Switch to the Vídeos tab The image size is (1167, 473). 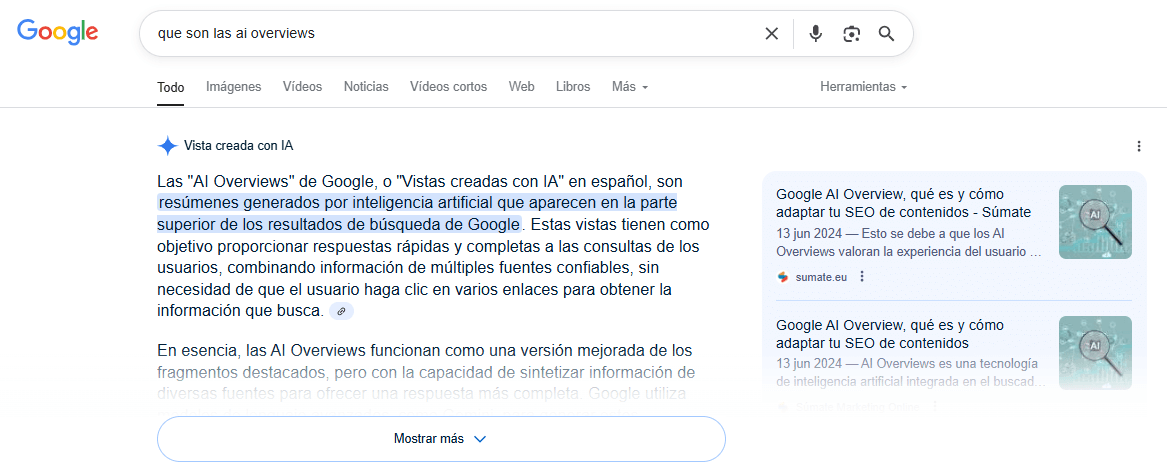[x=302, y=87]
